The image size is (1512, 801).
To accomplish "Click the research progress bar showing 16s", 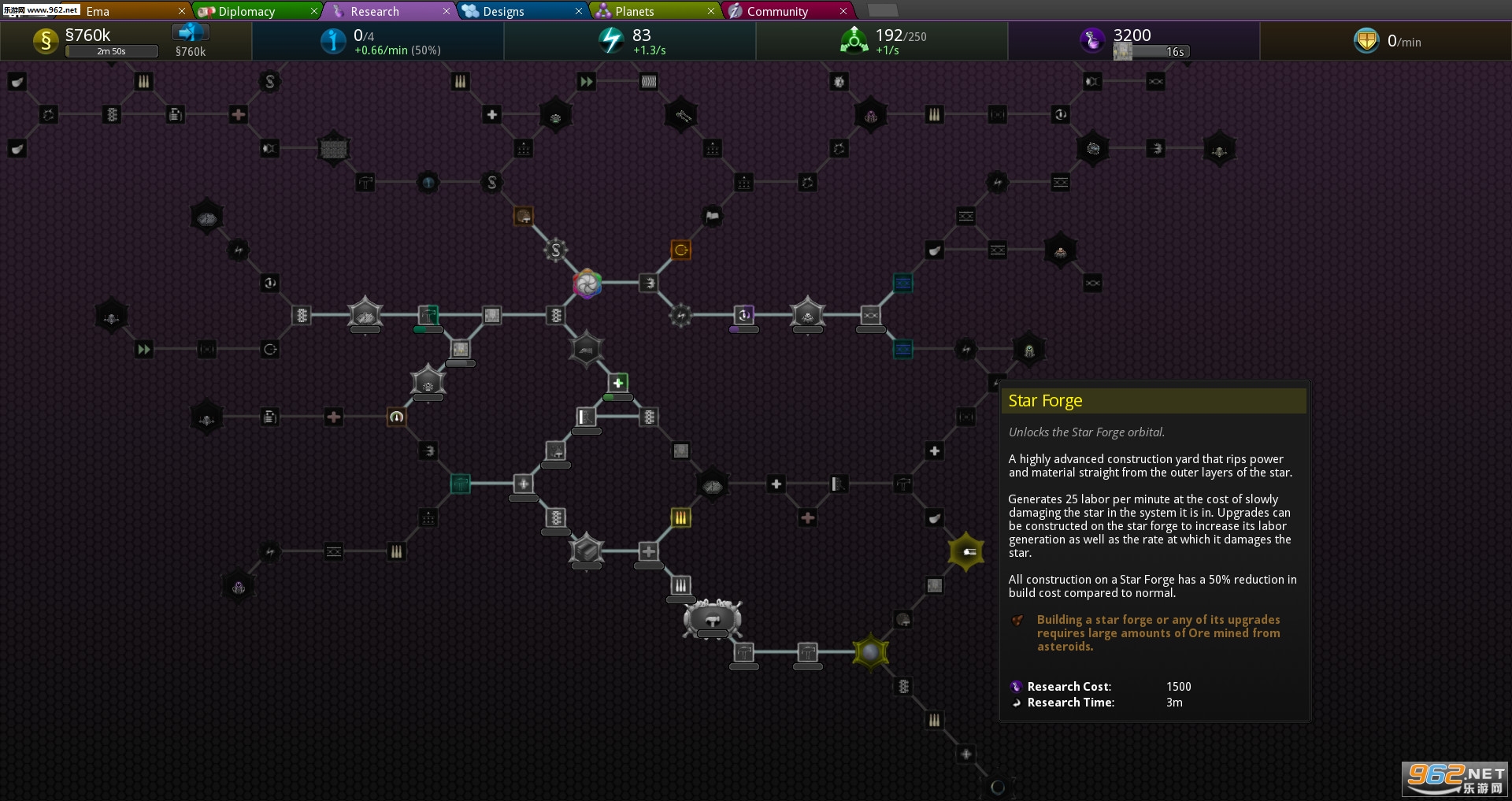I will pos(1151,52).
